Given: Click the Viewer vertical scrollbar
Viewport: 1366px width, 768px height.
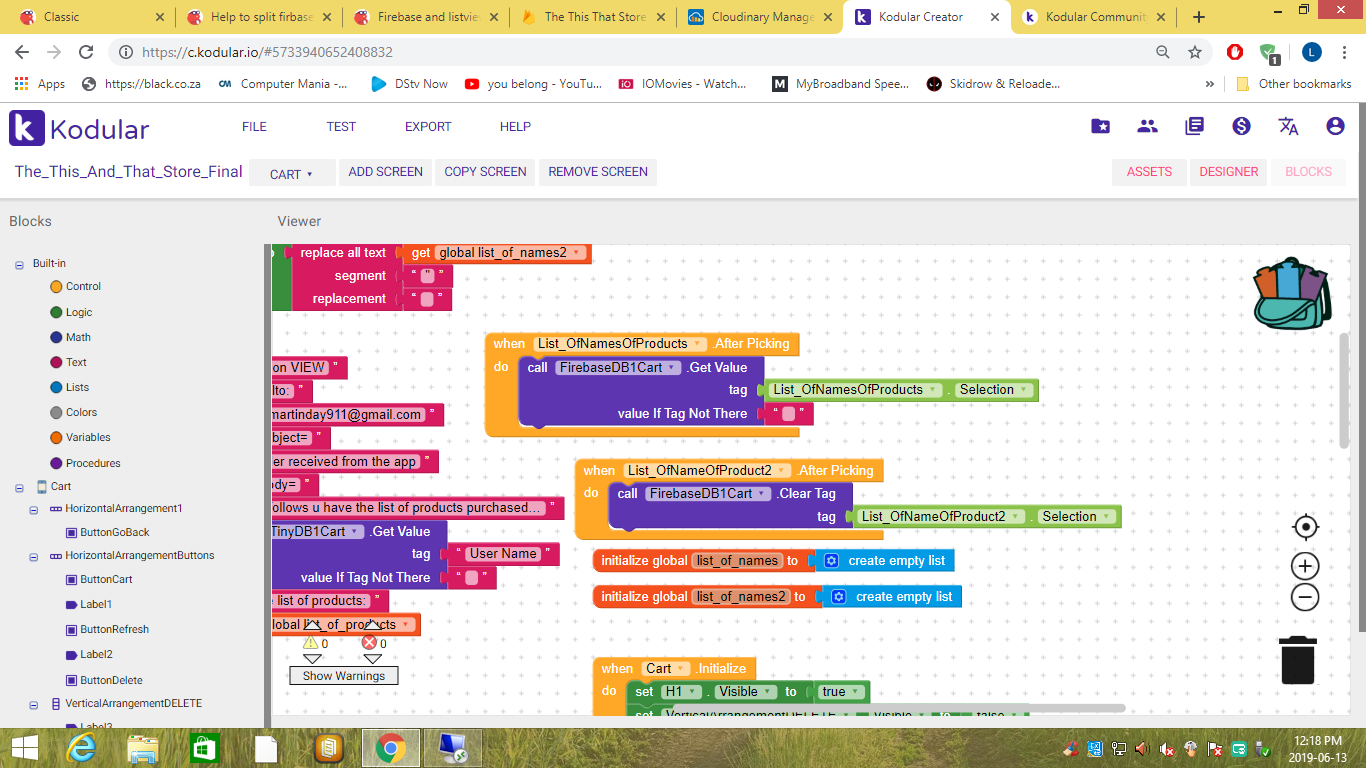Looking at the screenshot, I should point(1344,391).
